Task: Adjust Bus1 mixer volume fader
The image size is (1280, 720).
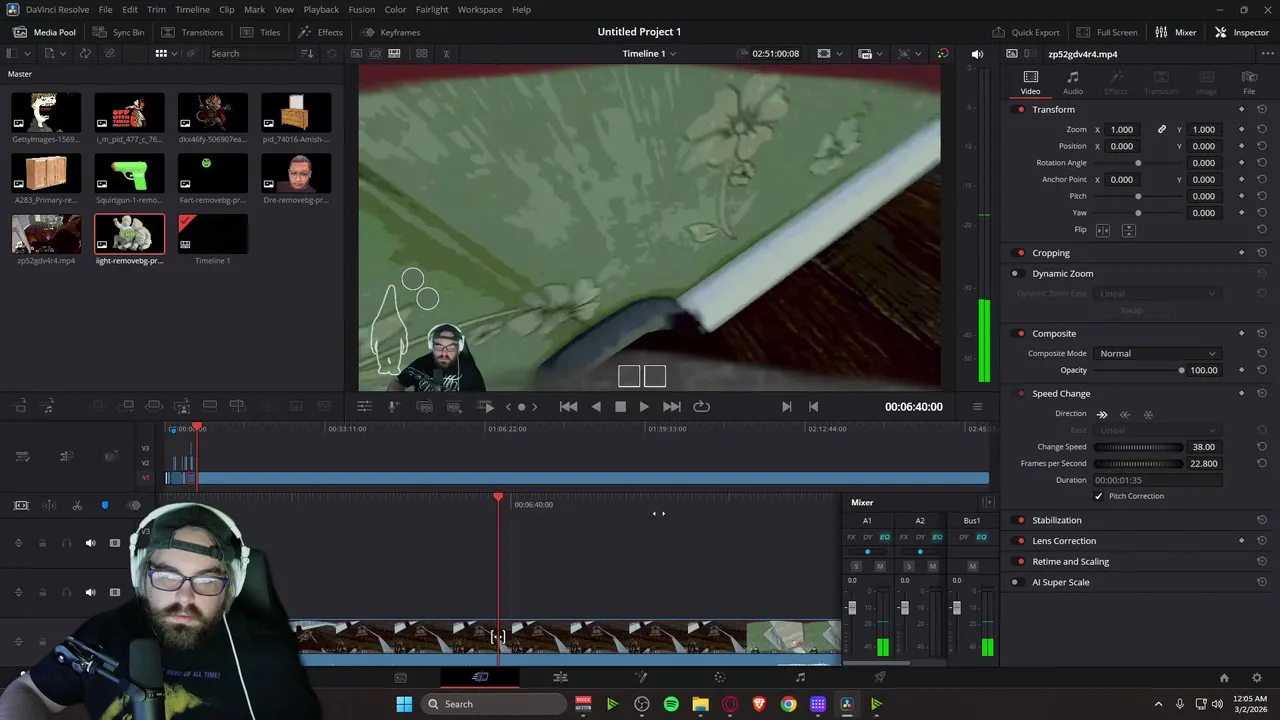Action: tap(956, 609)
